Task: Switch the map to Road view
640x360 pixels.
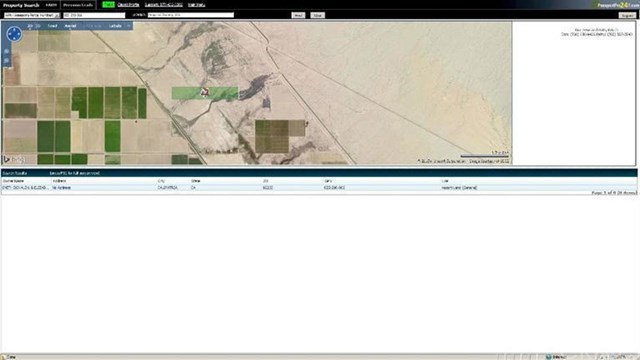Action: click(52, 26)
